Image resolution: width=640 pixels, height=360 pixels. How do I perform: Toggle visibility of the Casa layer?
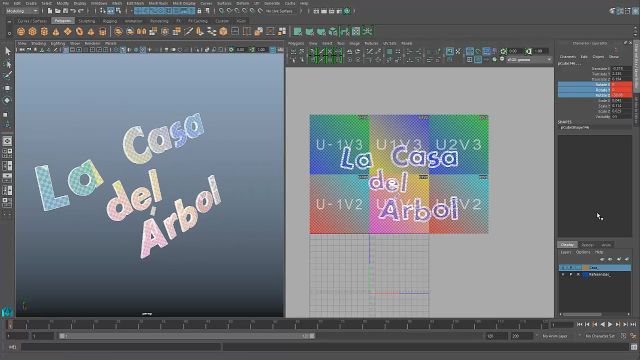click(x=563, y=268)
